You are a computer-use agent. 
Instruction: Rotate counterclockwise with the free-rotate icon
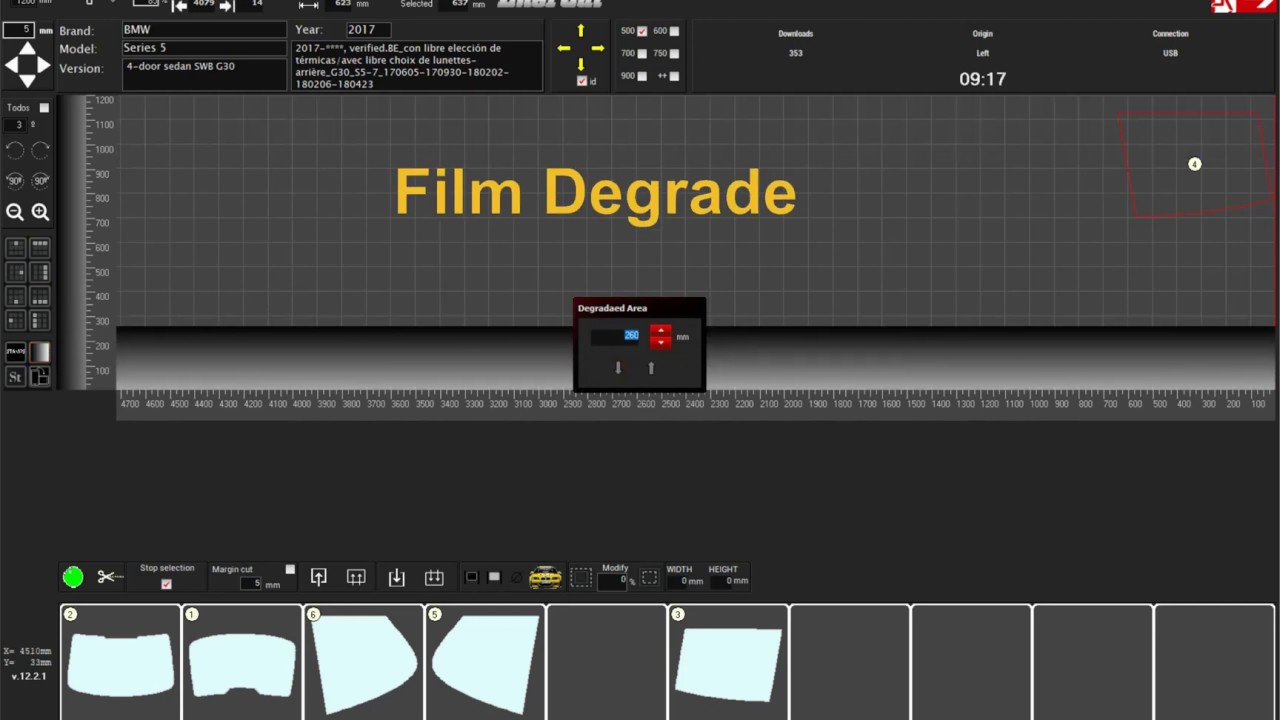15,151
